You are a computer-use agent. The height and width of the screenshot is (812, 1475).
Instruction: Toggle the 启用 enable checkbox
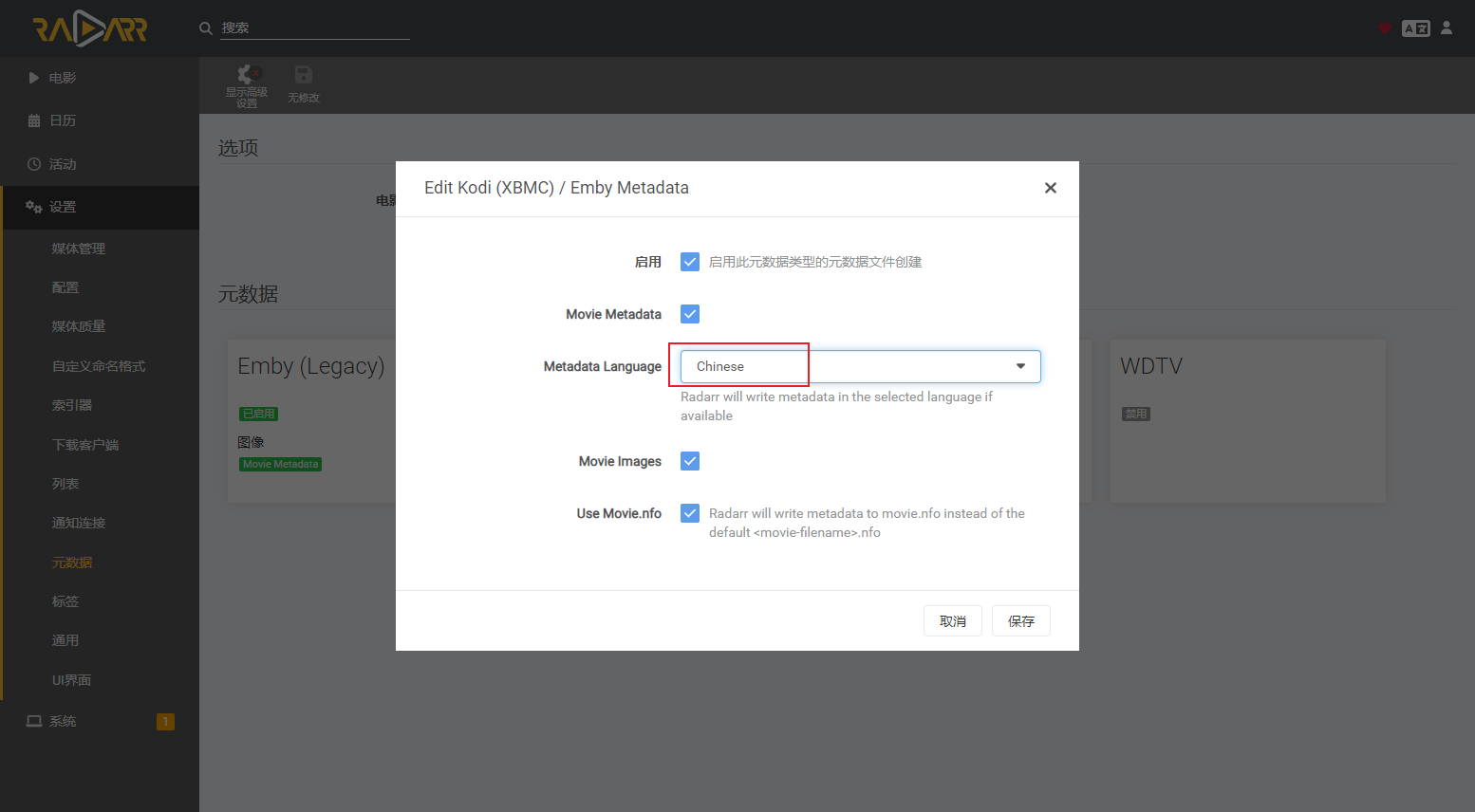click(x=690, y=262)
